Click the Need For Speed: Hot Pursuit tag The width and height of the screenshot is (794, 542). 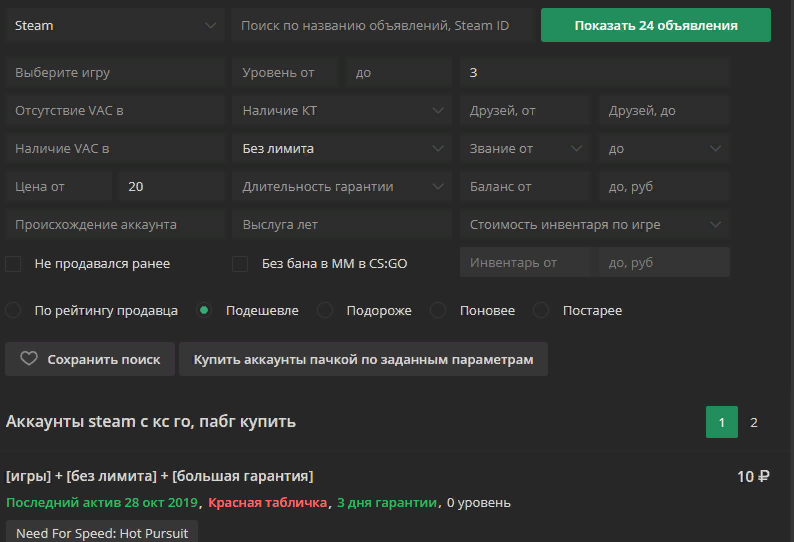102,533
